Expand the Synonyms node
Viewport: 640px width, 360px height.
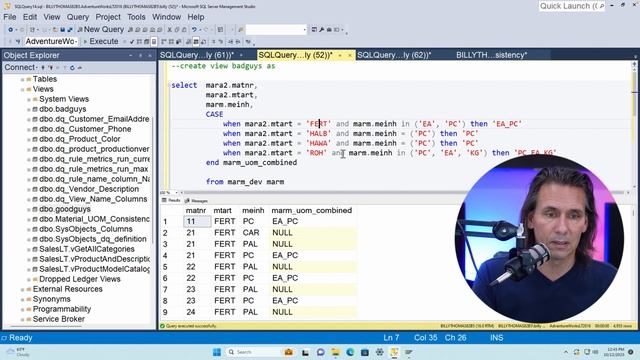tap(22, 299)
